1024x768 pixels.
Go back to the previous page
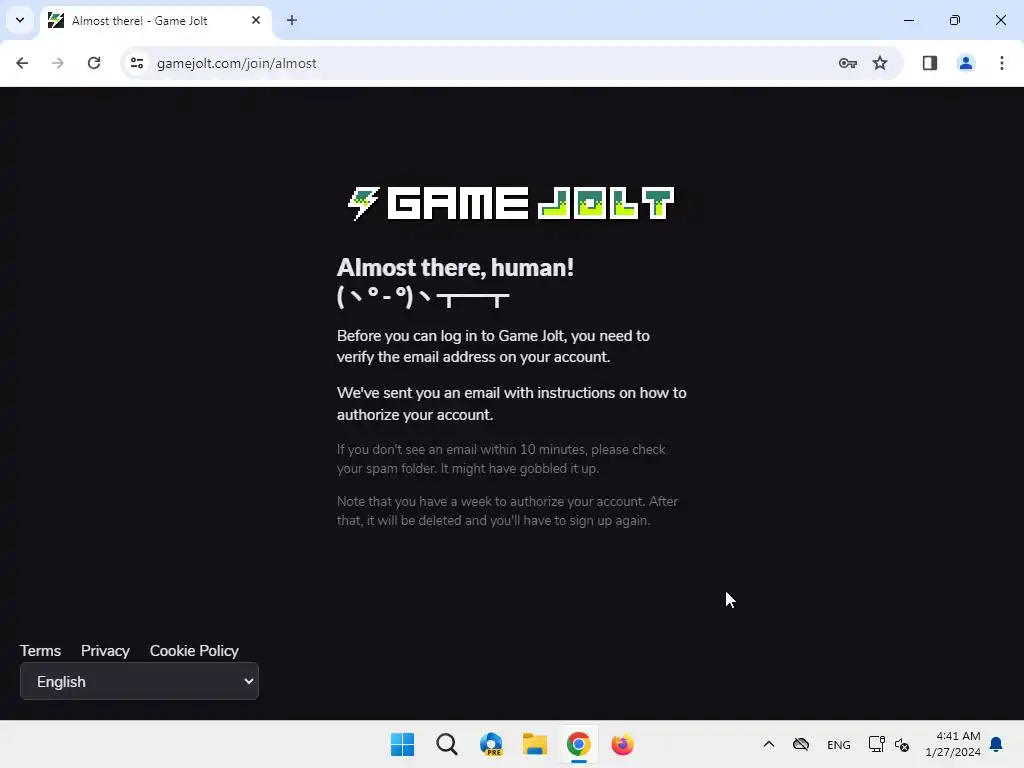coord(22,63)
